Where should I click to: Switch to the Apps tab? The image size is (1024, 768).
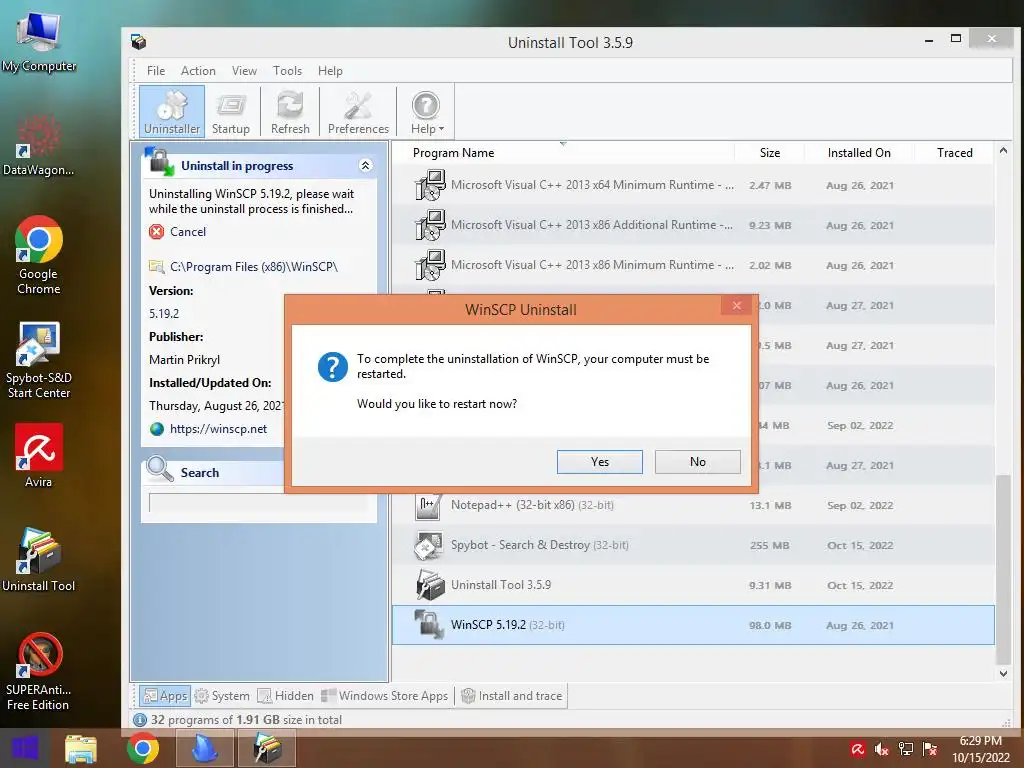coord(165,696)
